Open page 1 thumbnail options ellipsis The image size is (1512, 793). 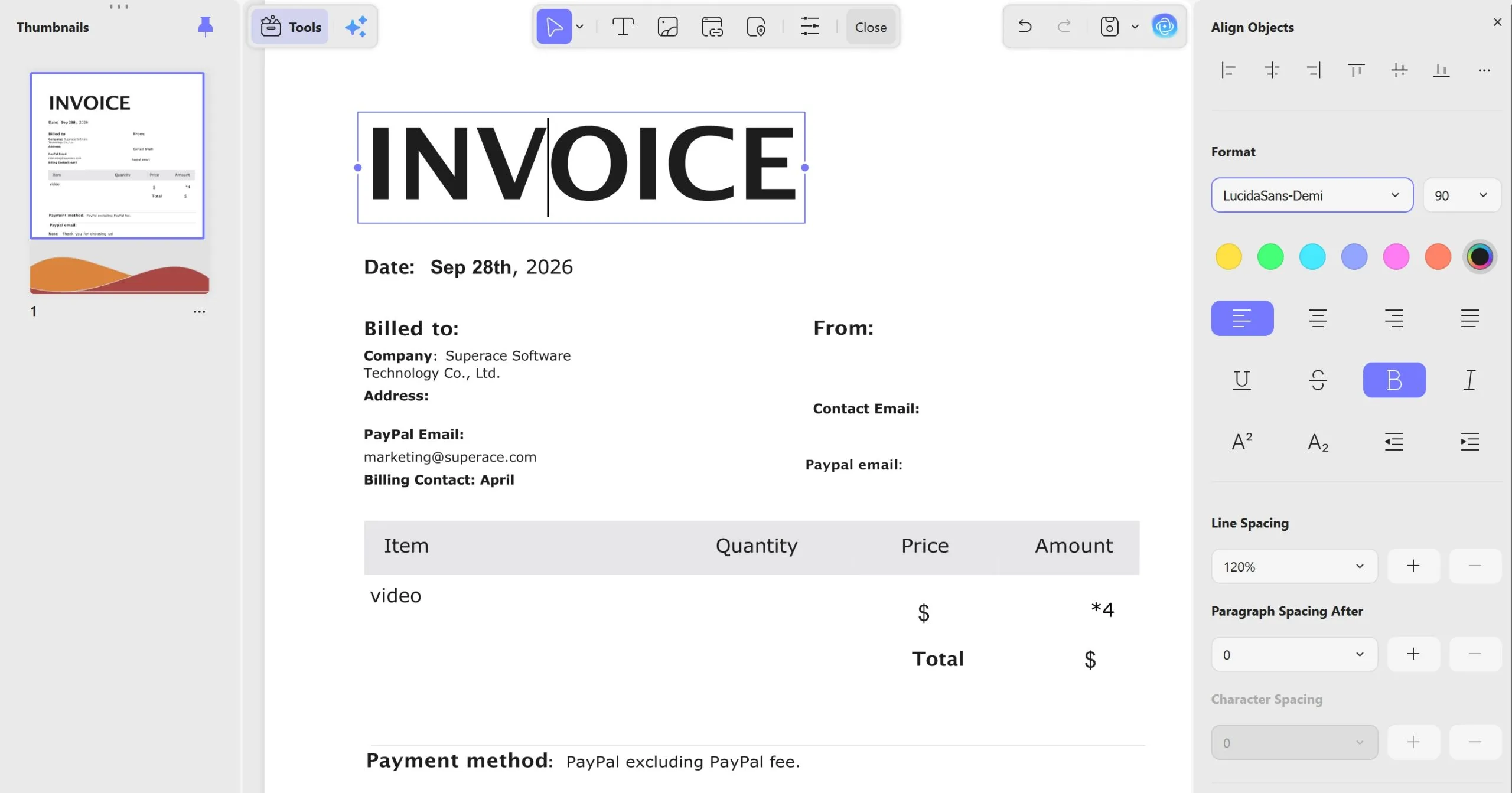coord(200,312)
